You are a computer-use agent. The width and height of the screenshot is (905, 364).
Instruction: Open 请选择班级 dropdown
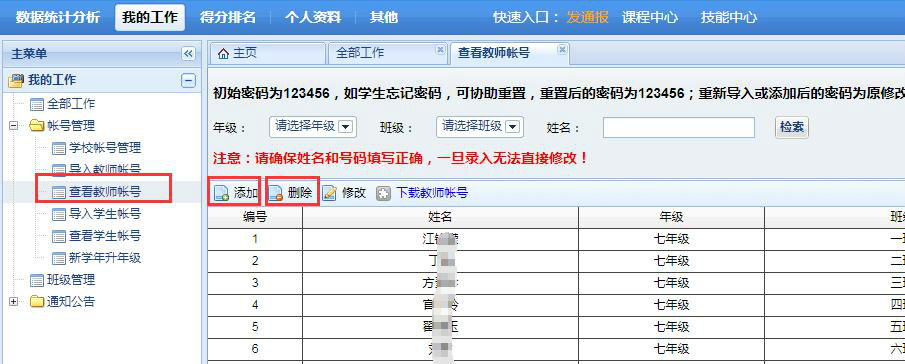[480, 127]
